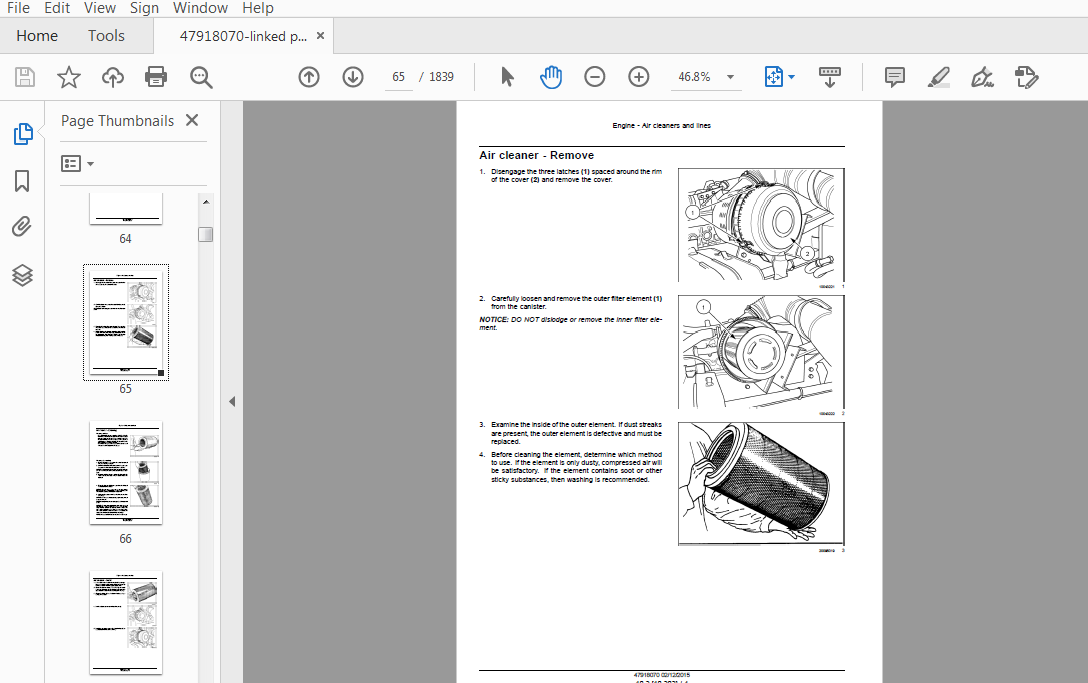The width and height of the screenshot is (1088, 683).
Task: Close the Page Thumbnails panel
Action: [x=192, y=120]
